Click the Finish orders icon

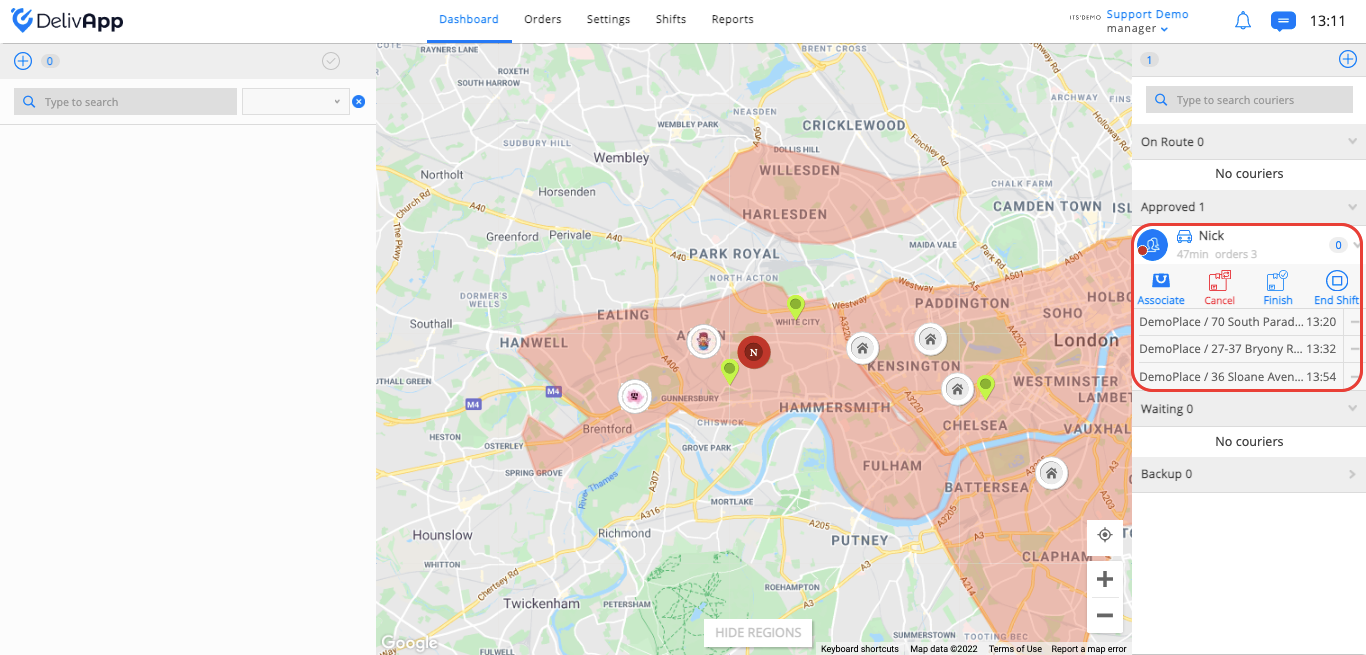coord(1277,281)
